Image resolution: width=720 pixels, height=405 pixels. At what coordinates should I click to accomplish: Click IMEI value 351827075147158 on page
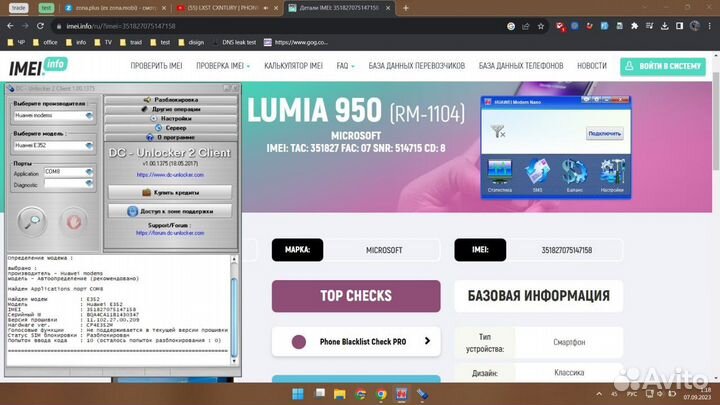[x=566, y=250]
